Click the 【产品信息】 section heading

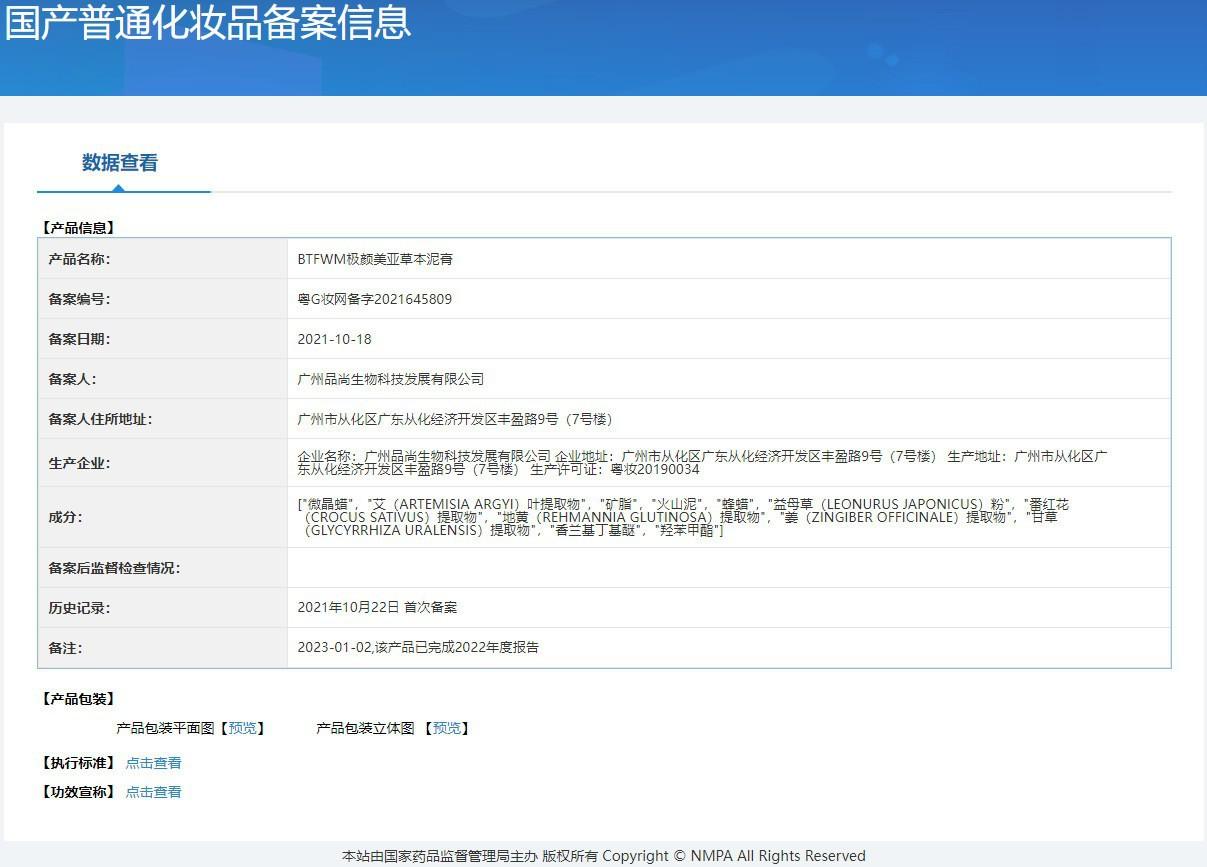[78, 228]
